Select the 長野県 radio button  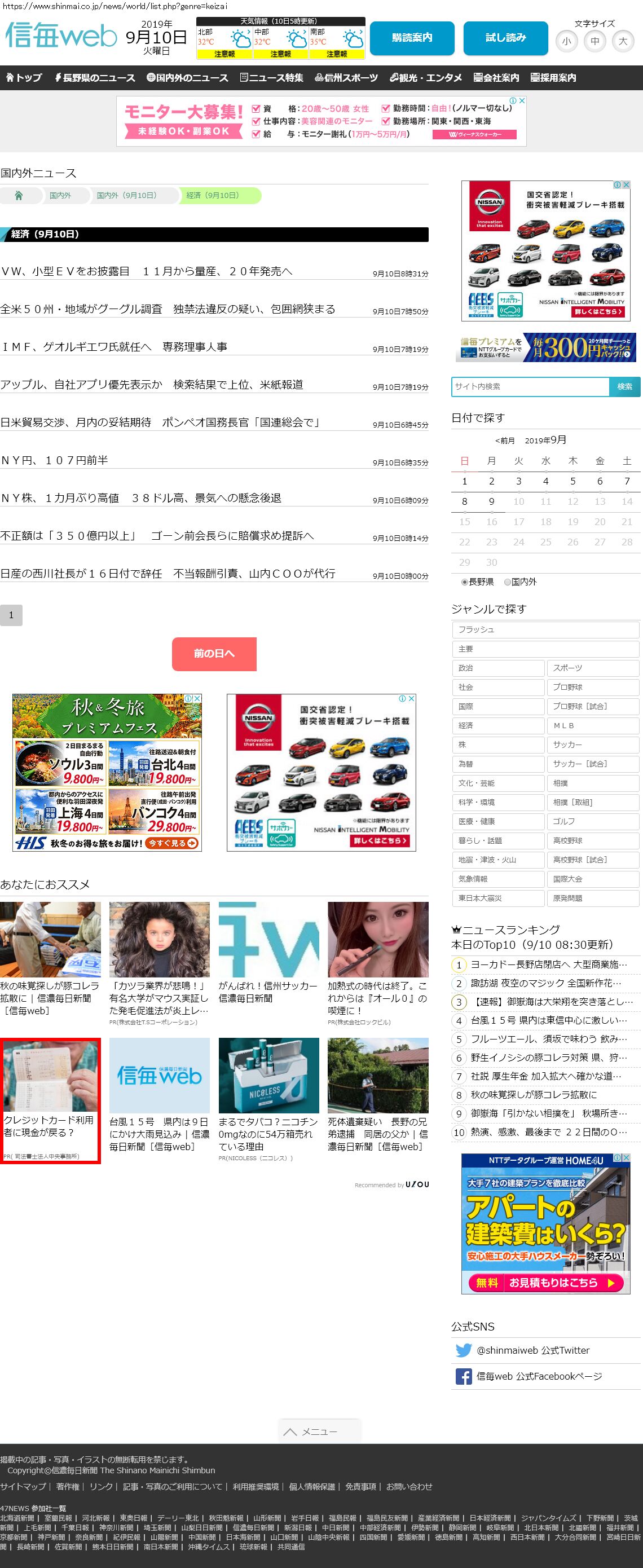click(465, 582)
